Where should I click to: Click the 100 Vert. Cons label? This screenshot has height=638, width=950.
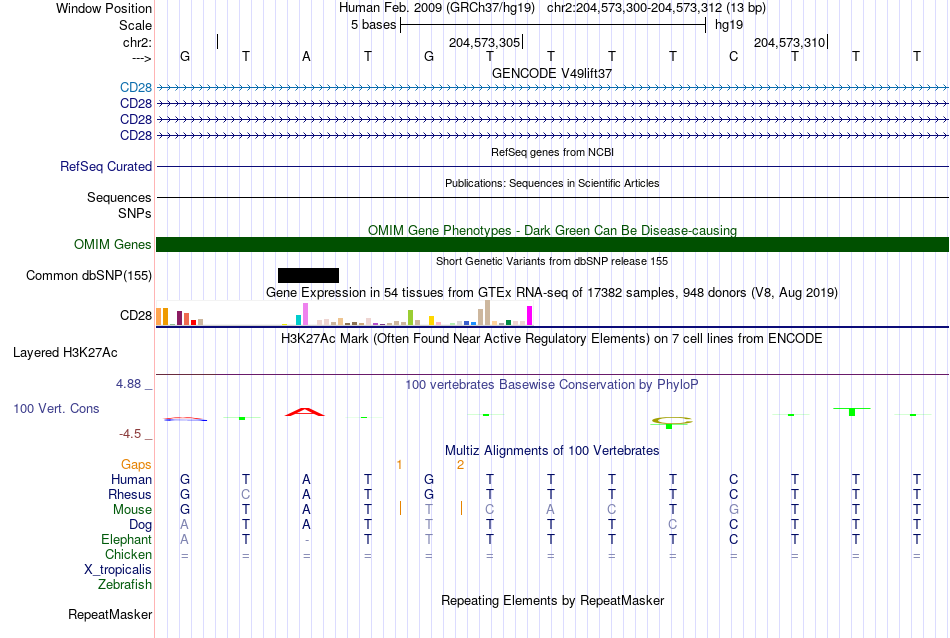(56, 408)
